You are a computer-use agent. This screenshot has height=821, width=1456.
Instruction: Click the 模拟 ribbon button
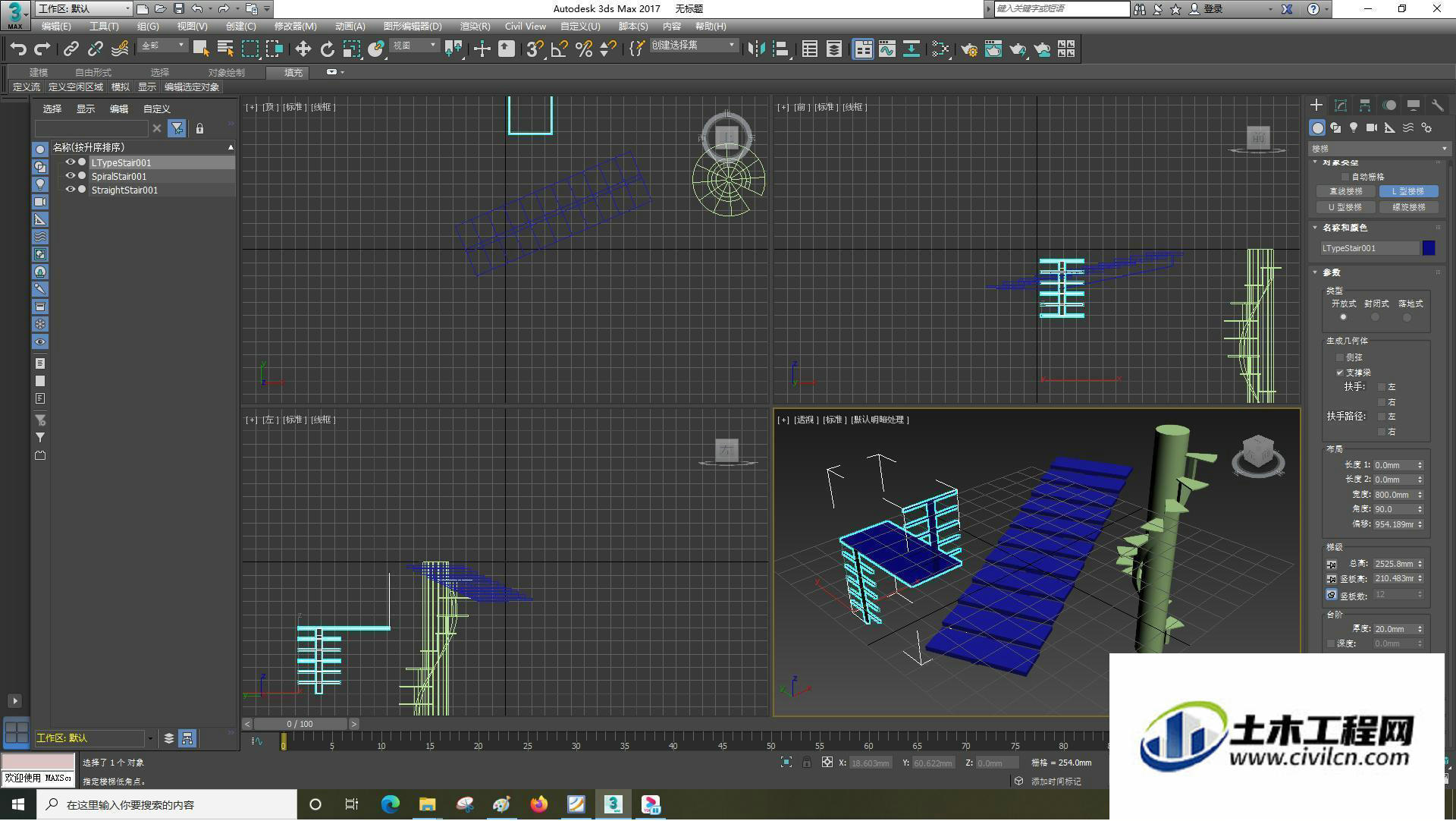[121, 87]
